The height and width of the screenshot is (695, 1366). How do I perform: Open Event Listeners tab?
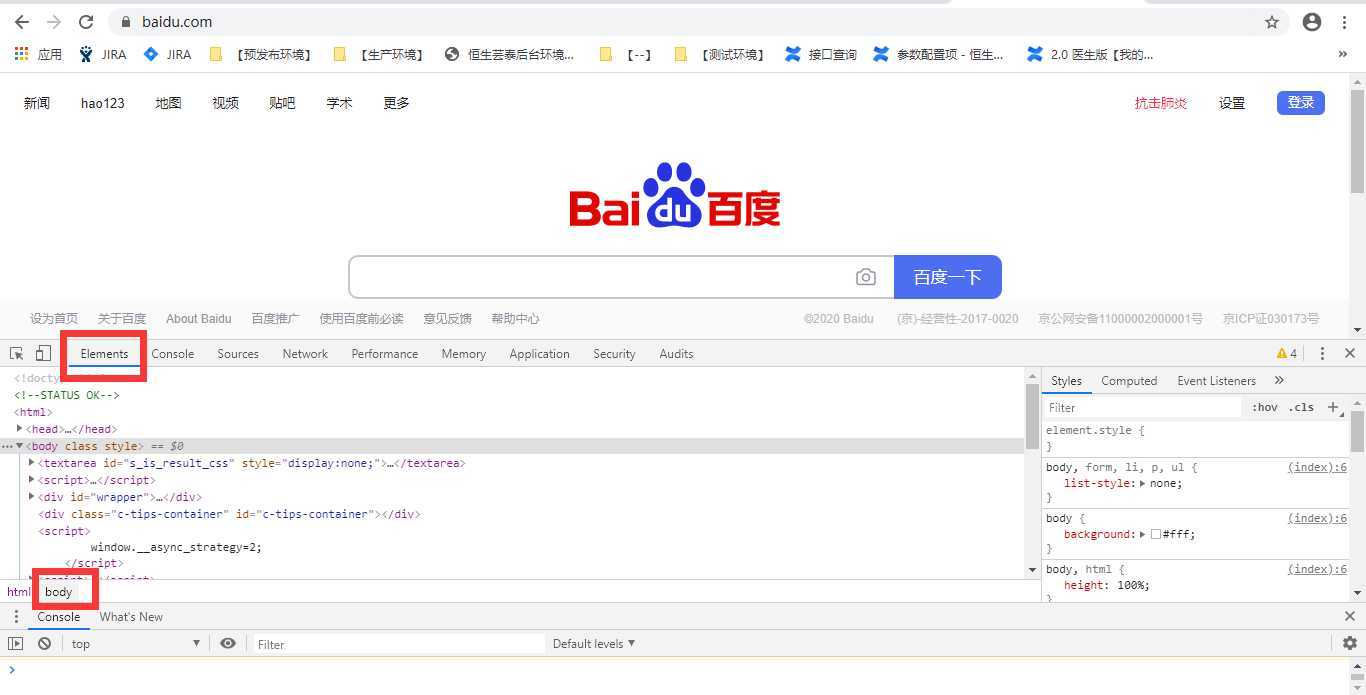pyautogui.click(x=1216, y=380)
